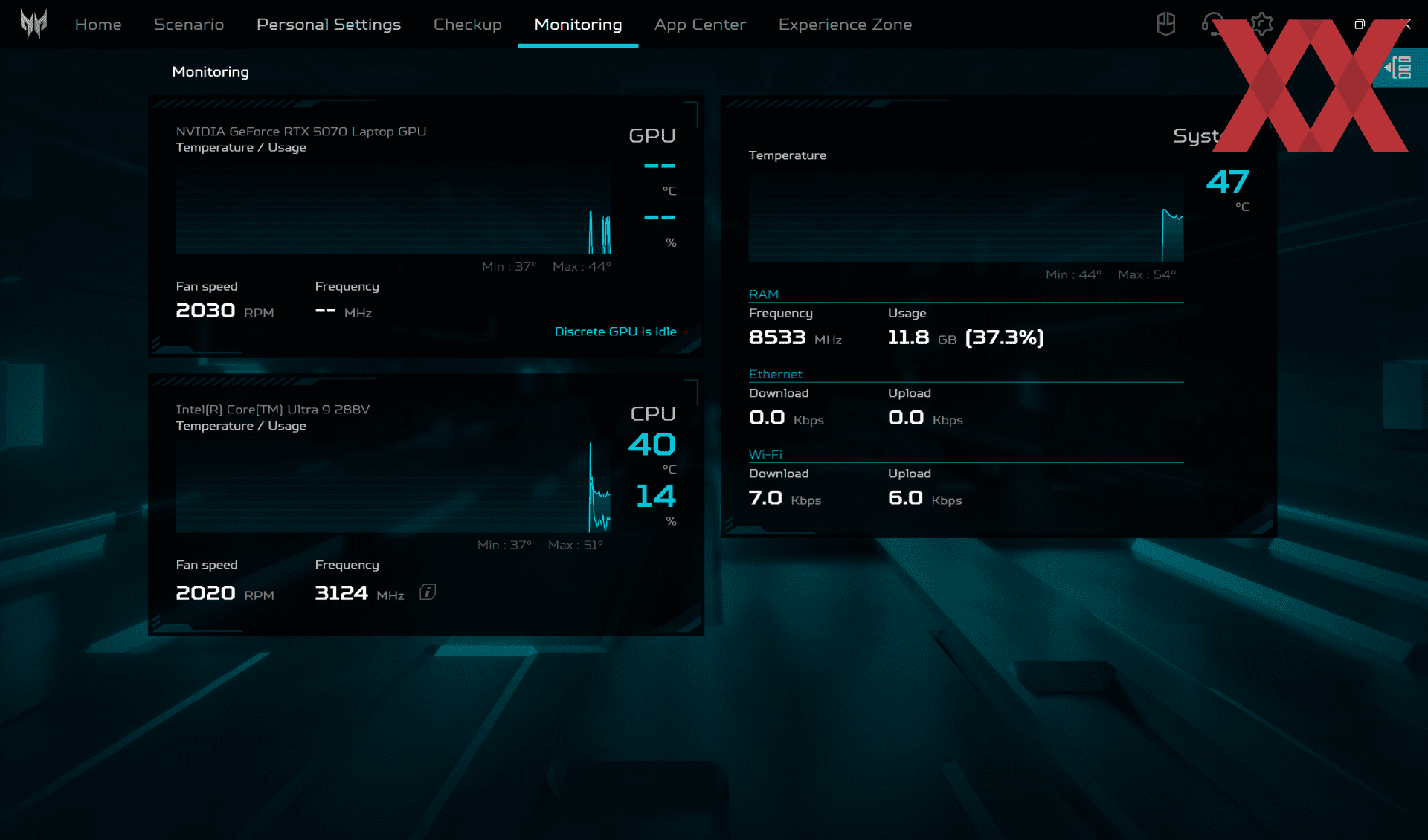Click the active Monitoring tab
Image resolution: width=1428 pixels, height=840 pixels.
click(x=578, y=24)
